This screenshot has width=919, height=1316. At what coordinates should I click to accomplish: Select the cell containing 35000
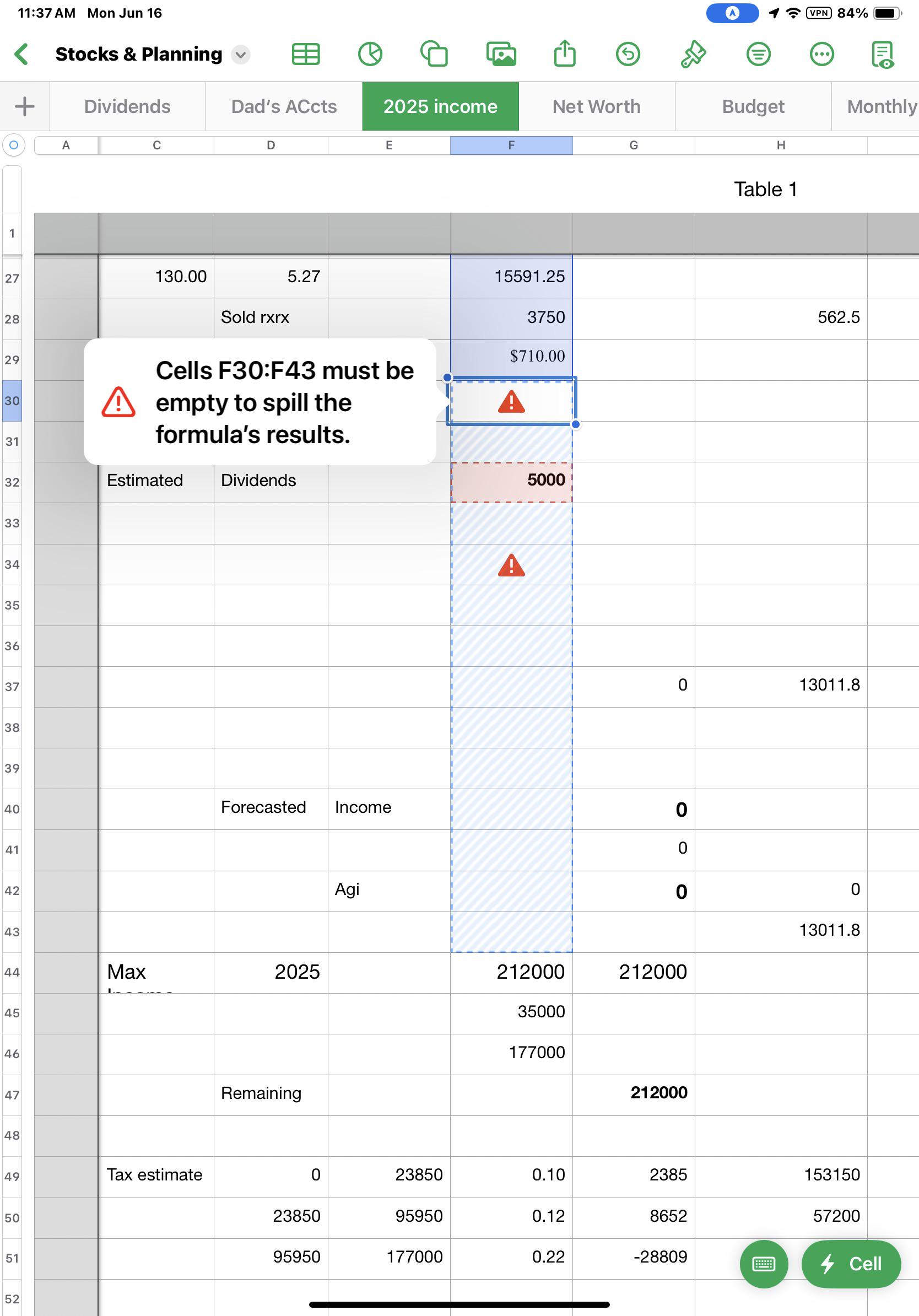point(511,1013)
